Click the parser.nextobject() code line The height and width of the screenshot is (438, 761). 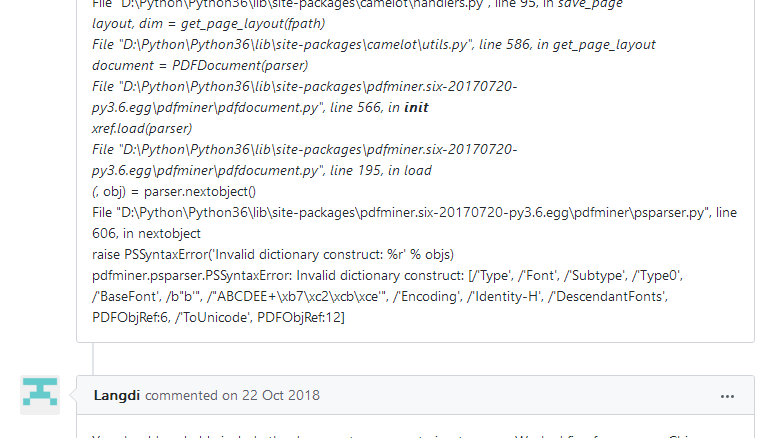pyautogui.click(x=174, y=191)
